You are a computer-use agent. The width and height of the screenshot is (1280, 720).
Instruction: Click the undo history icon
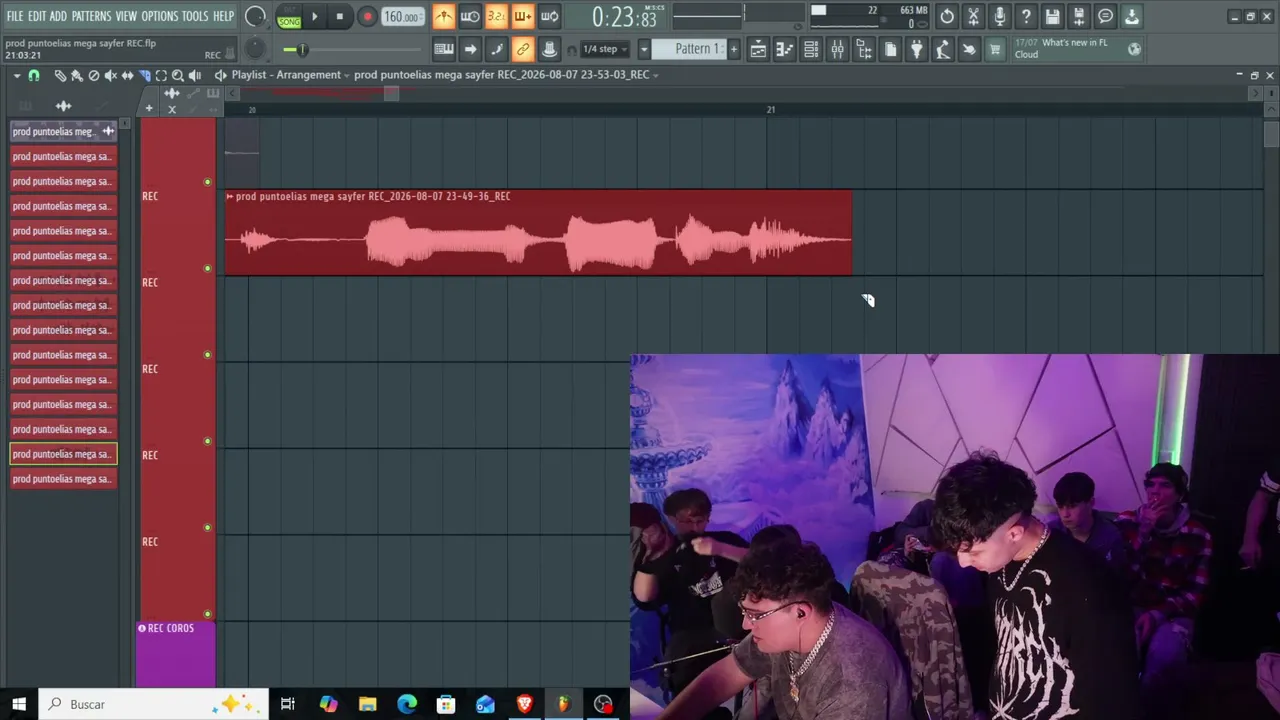[947, 17]
